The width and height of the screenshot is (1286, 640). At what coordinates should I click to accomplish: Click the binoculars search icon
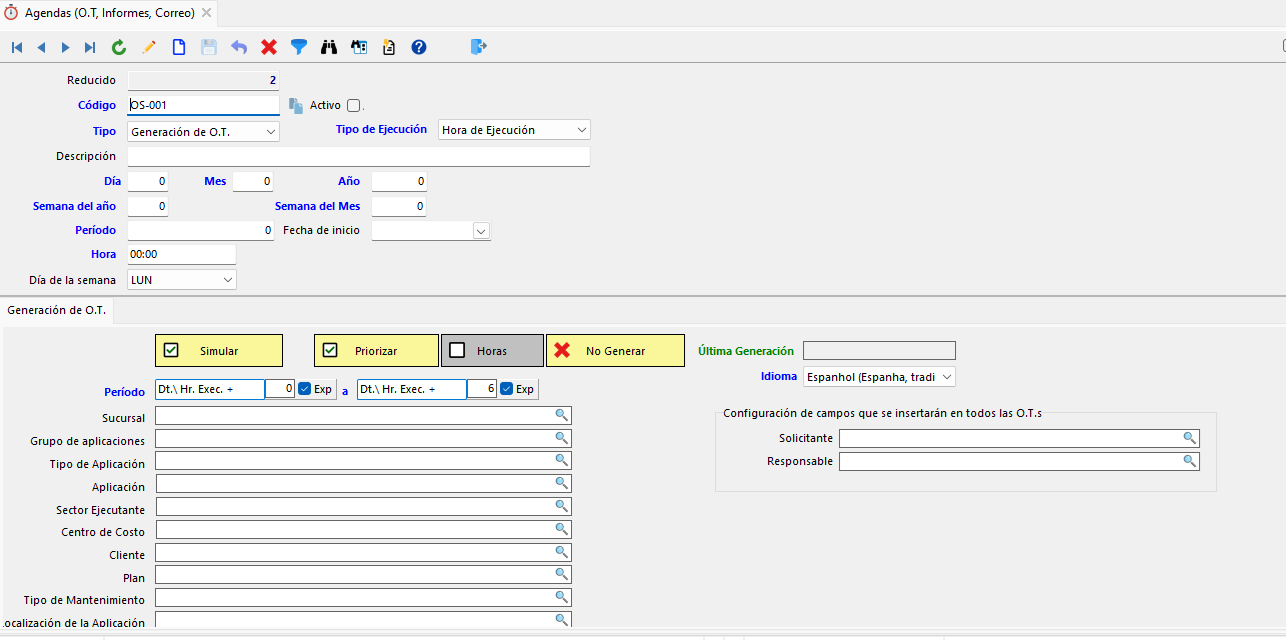pos(329,47)
